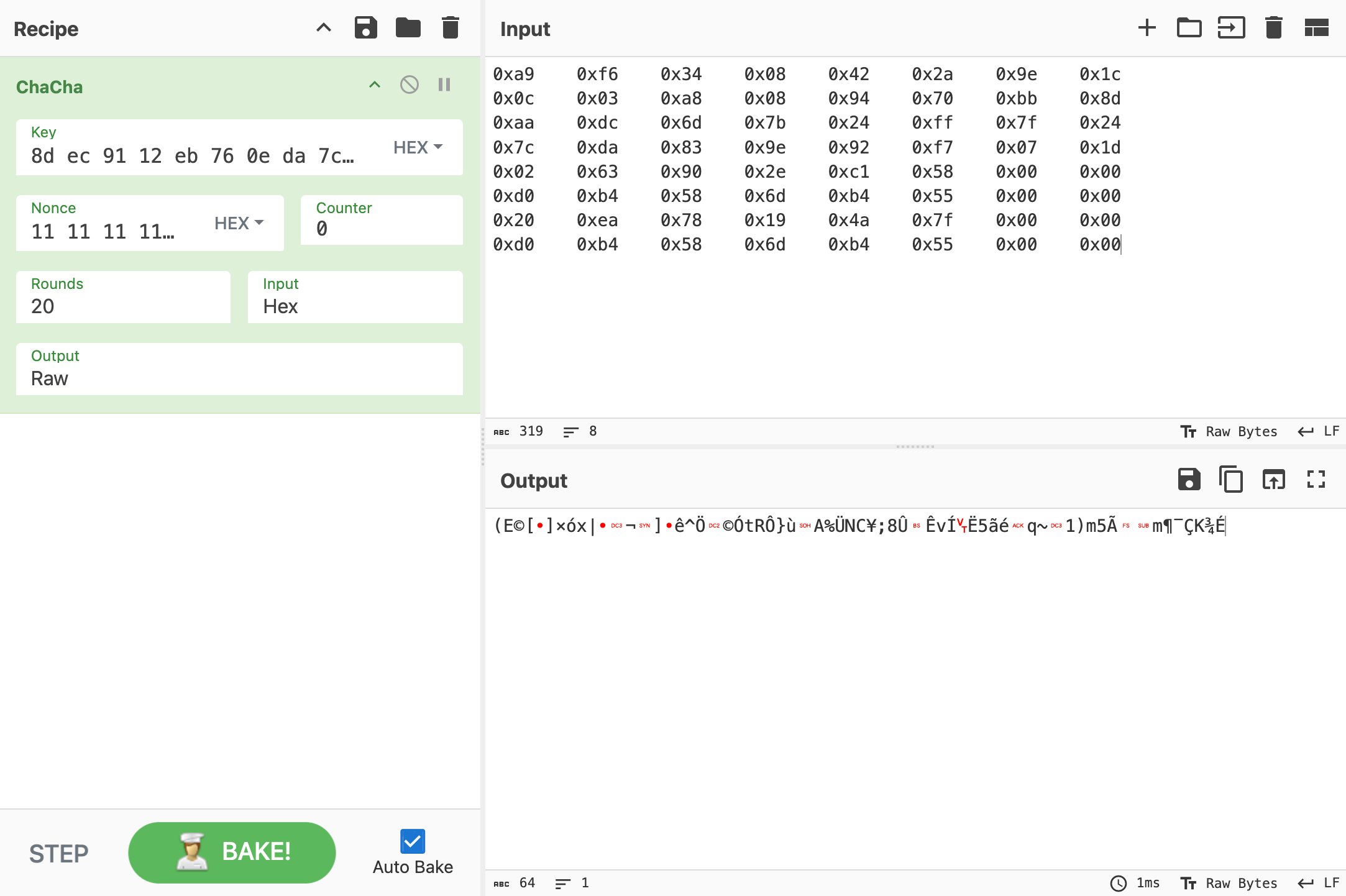The image size is (1346, 896).
Task: Click the load recipe folder icon
Action: (408, 28)
